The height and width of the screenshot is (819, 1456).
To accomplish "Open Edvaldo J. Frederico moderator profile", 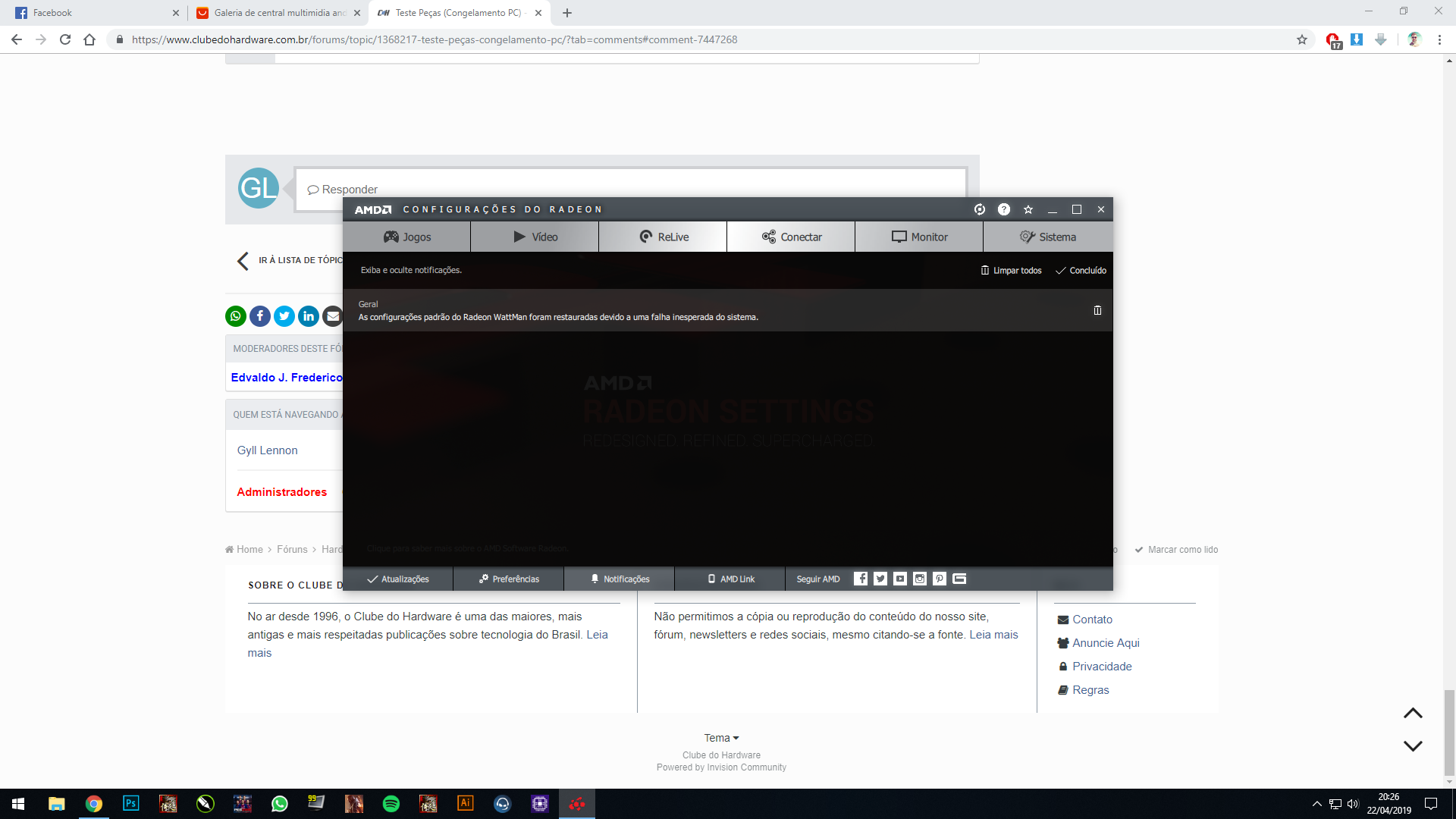I will (x=287, y=378).
